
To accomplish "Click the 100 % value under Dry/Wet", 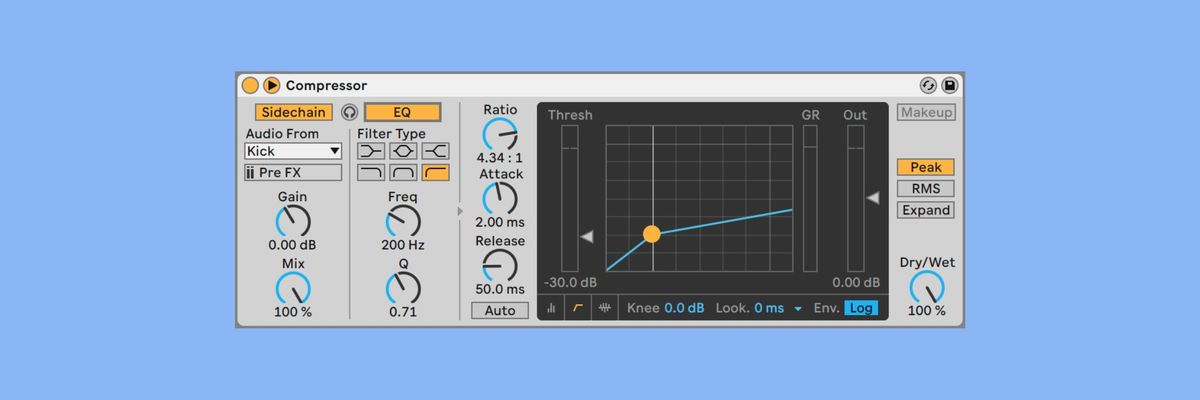I will [927, 311].
